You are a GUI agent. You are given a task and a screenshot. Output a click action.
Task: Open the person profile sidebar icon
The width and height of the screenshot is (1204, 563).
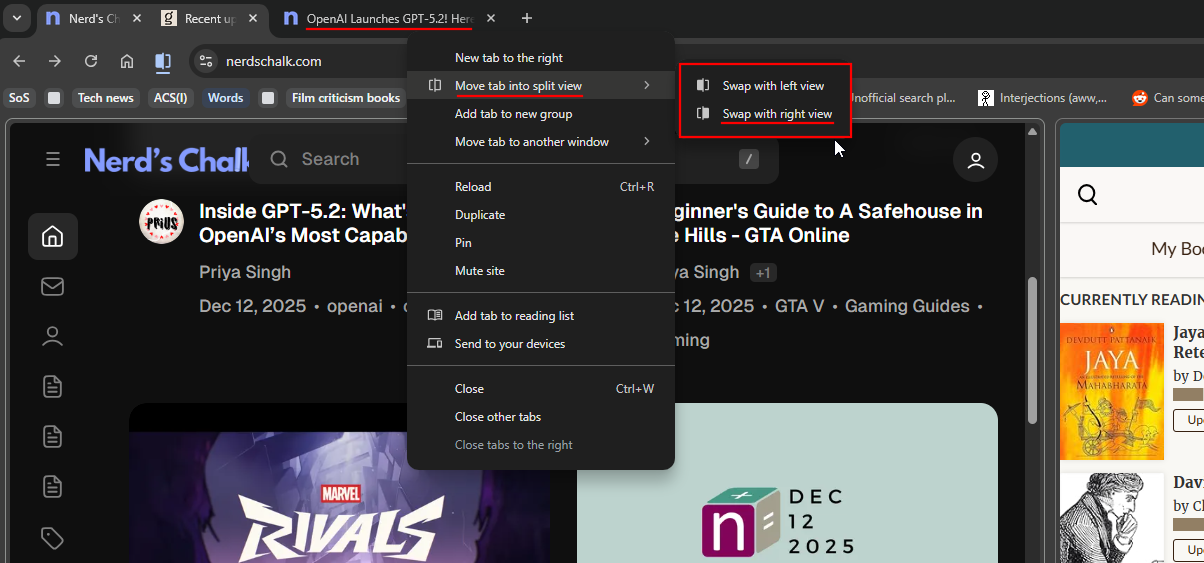(52, 336)
